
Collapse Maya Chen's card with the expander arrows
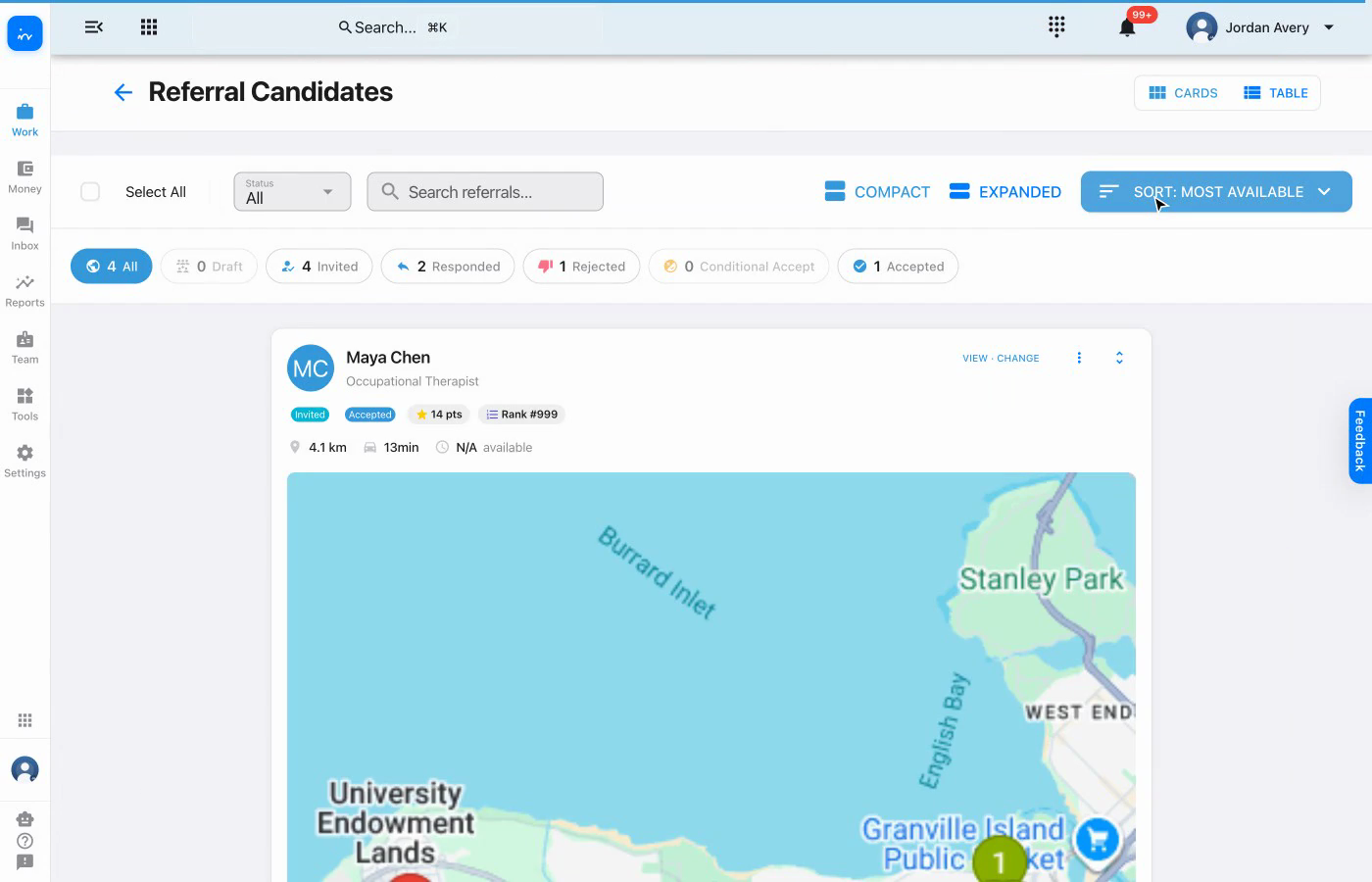(1119, 358)
